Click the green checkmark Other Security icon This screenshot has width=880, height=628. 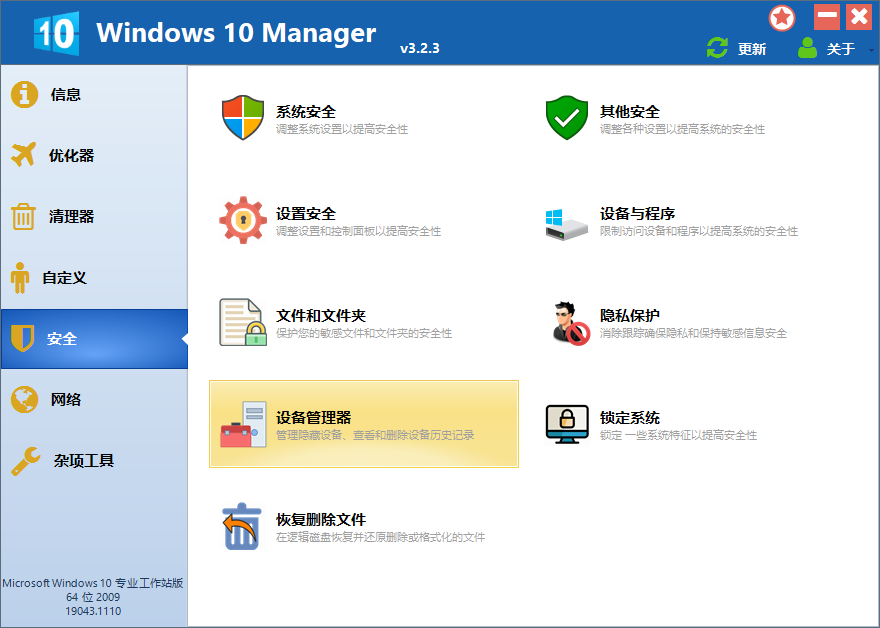(x=567, y=118)
